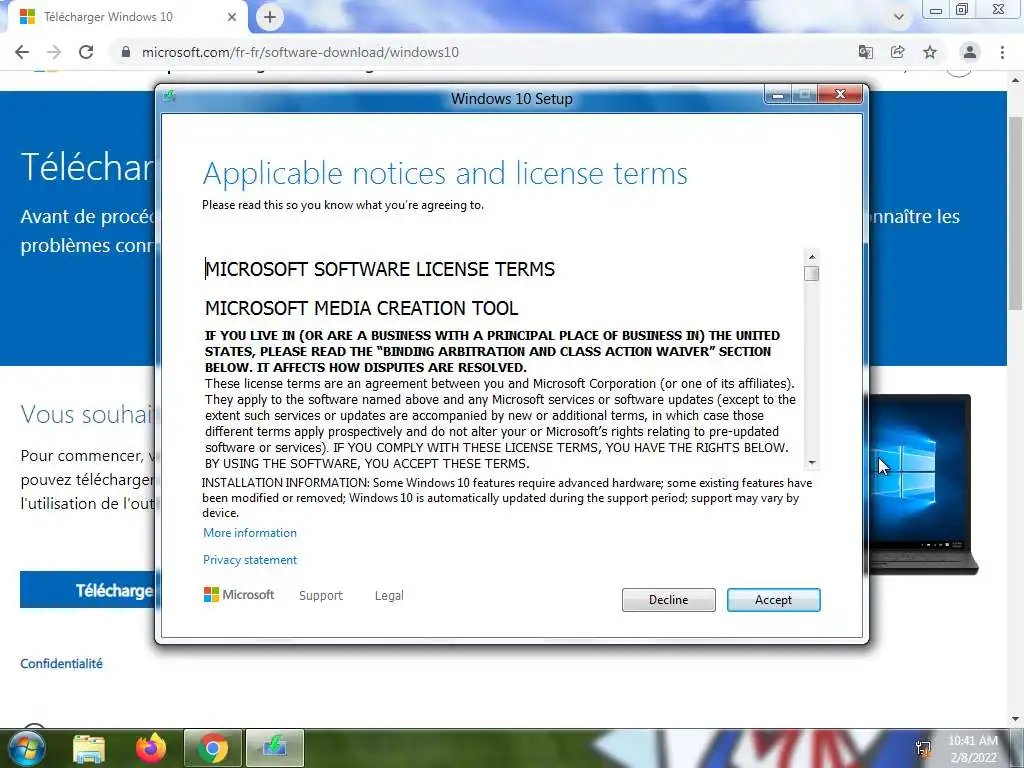
Task: Click "Applicable notices and license terms" title
Action: tap(445, 174)
